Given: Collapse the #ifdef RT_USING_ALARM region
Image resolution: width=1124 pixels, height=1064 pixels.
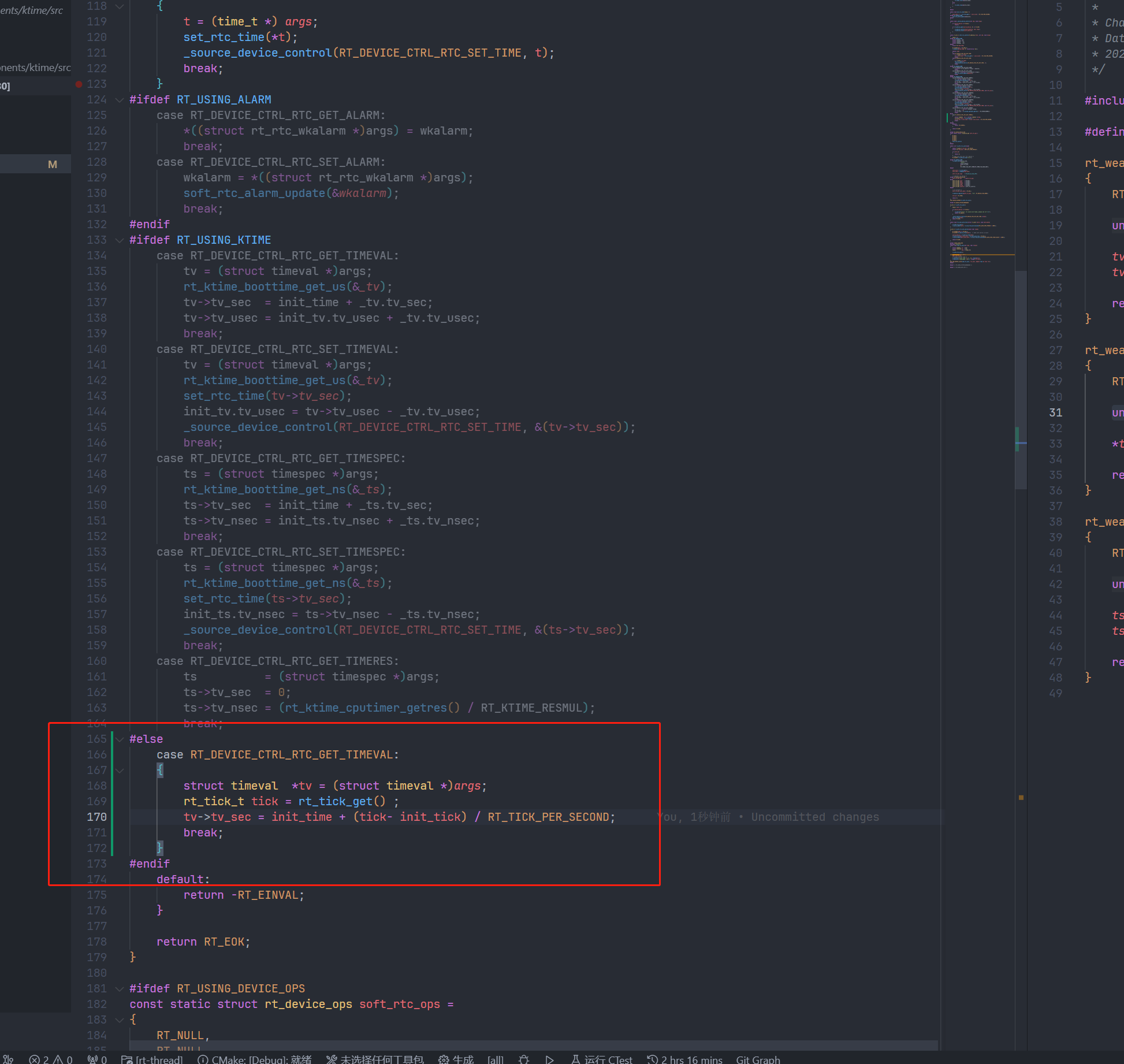Looking at the screenshot, I should [120, 100].
